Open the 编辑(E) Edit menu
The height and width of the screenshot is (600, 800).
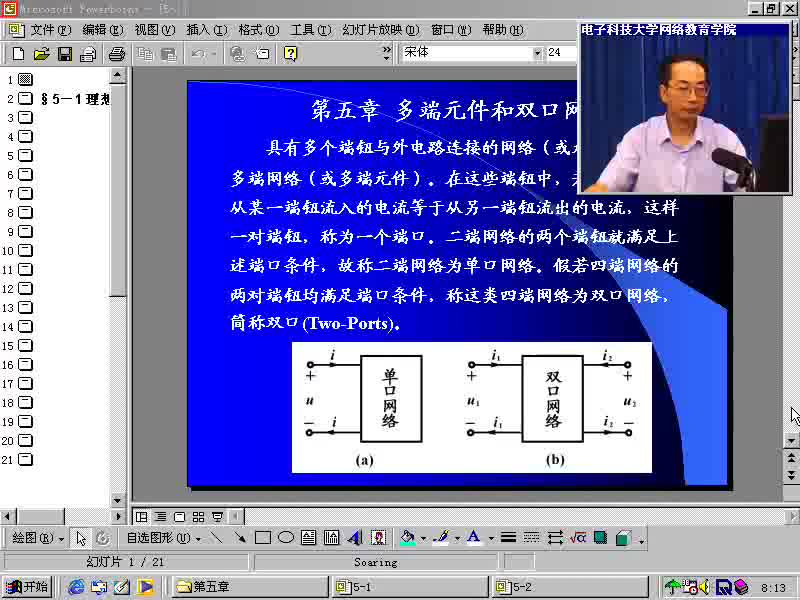click(x=103, y=30)
